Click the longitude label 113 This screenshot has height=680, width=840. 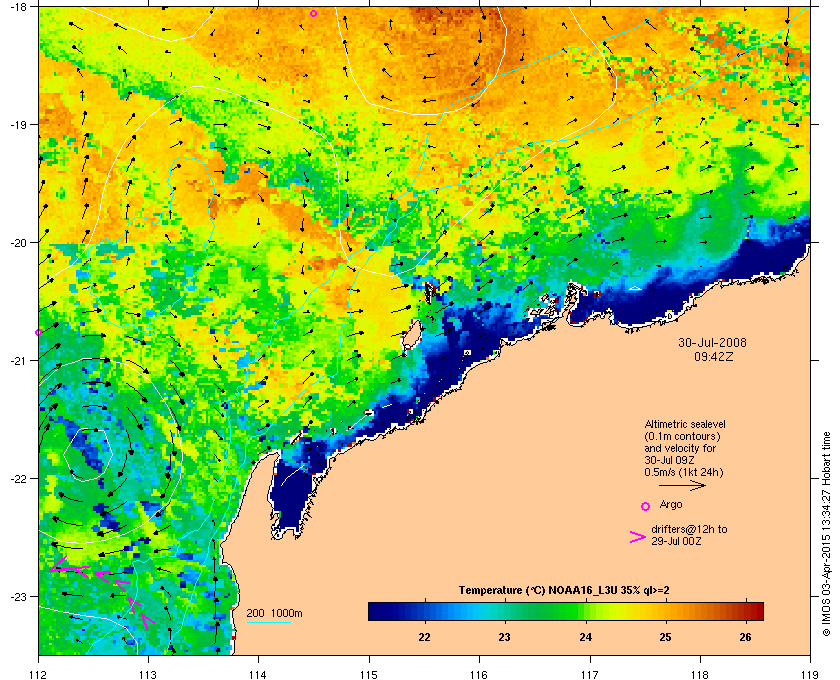148,674
